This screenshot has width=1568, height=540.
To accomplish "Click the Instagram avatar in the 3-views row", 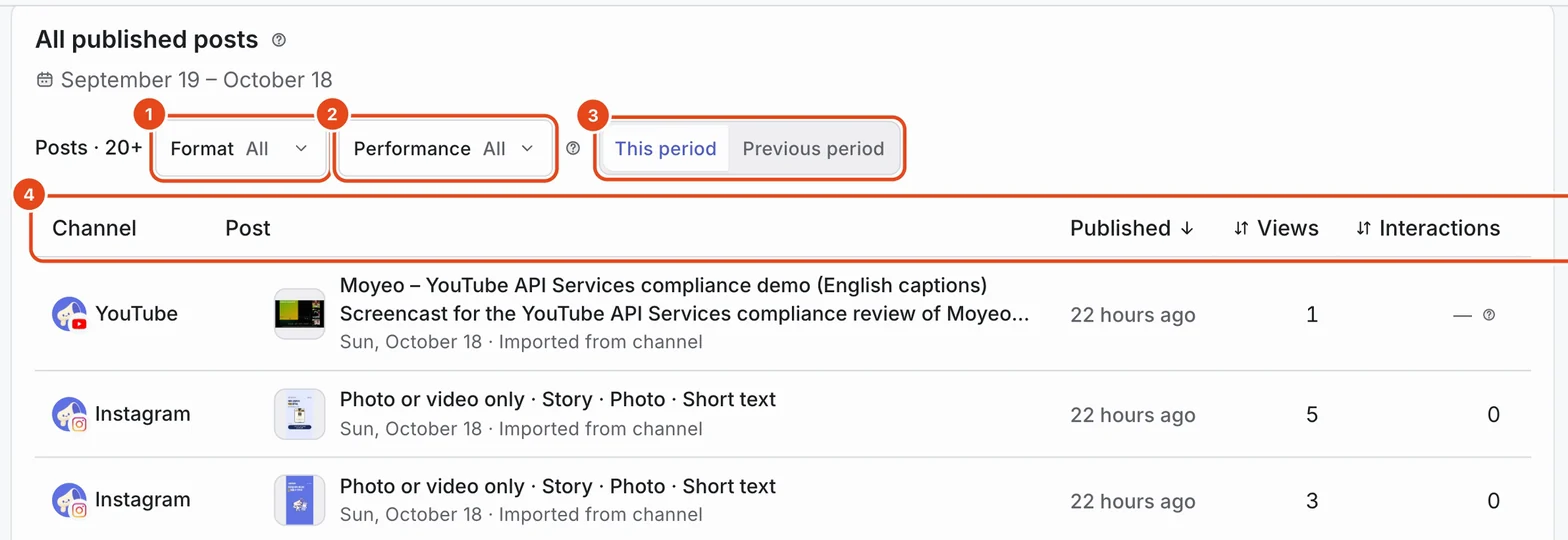I will (69, 500).
